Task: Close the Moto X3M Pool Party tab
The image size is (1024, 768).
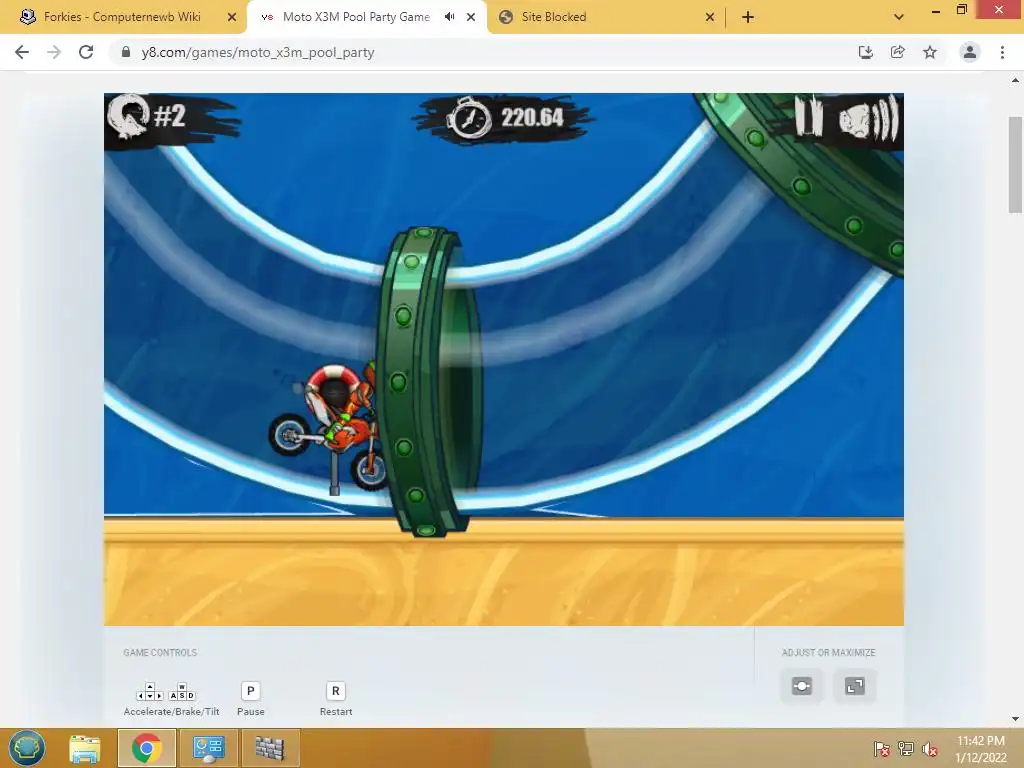Action: [471, 17]
